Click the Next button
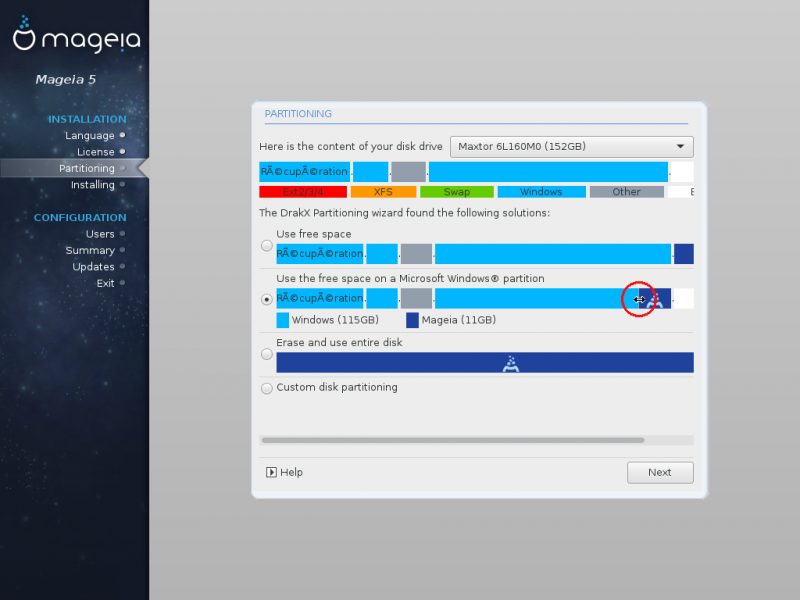This screenshot has width=800, height=600. [x=660, y=472]
